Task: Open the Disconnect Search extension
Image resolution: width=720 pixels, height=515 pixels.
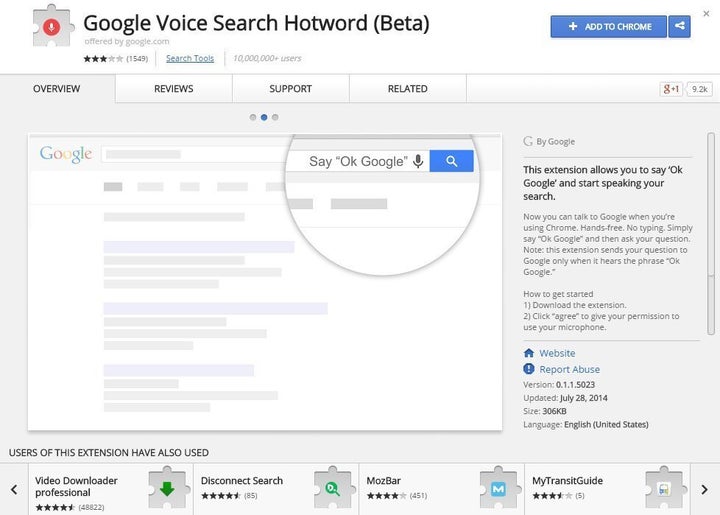Action: point(276,489)
